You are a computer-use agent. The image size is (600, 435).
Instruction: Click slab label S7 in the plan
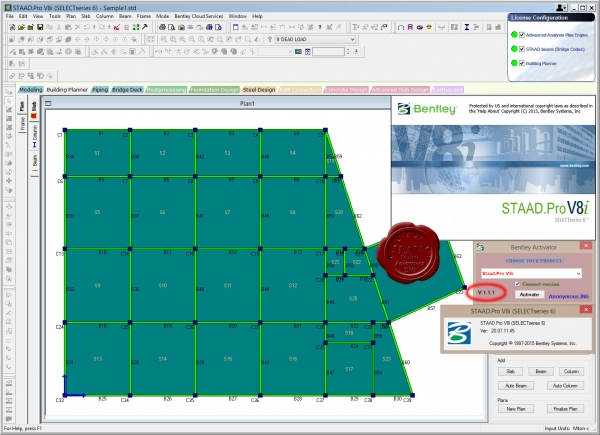click(227, 212)
